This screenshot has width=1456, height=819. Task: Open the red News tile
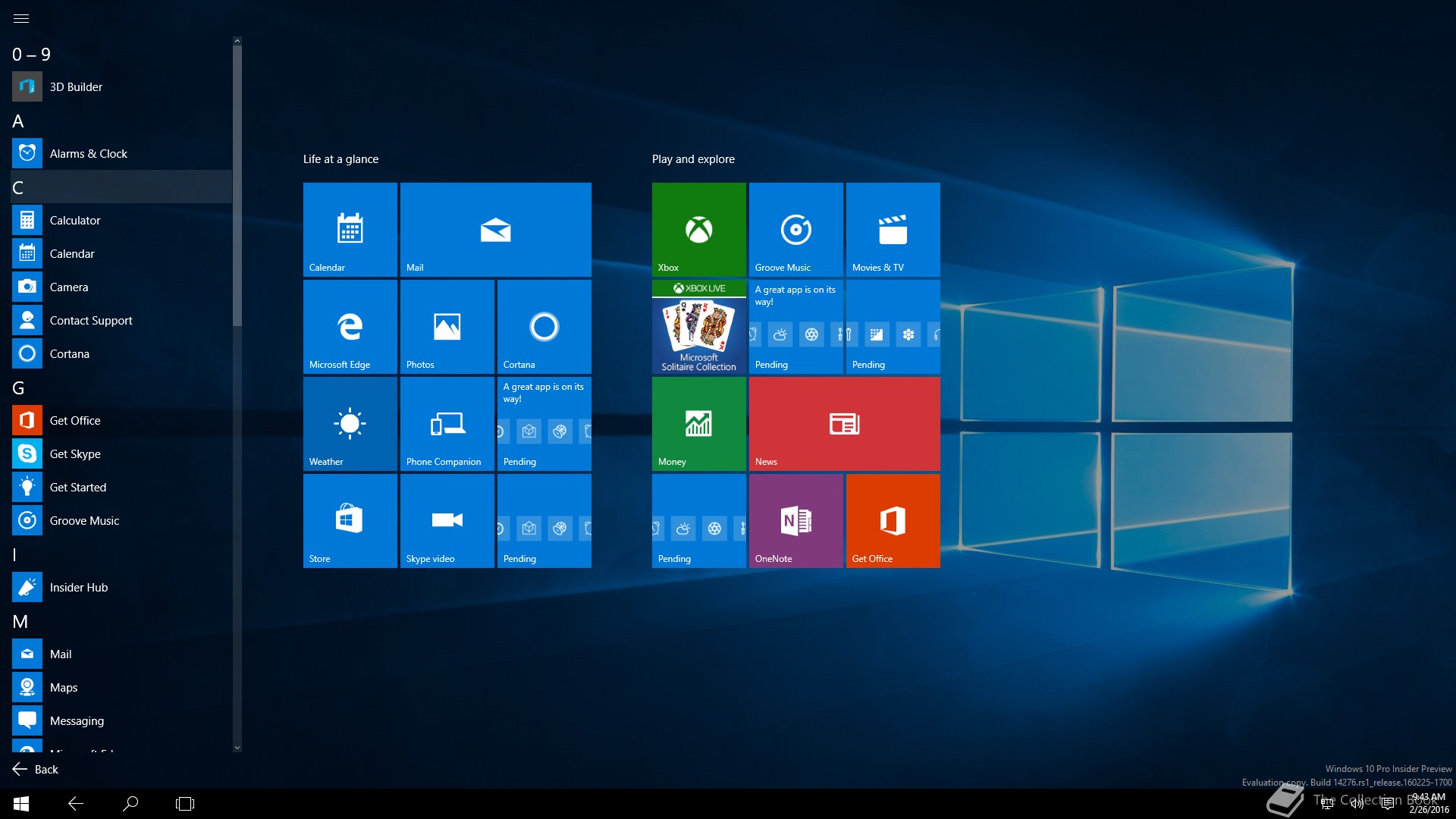tap(845, 424)
